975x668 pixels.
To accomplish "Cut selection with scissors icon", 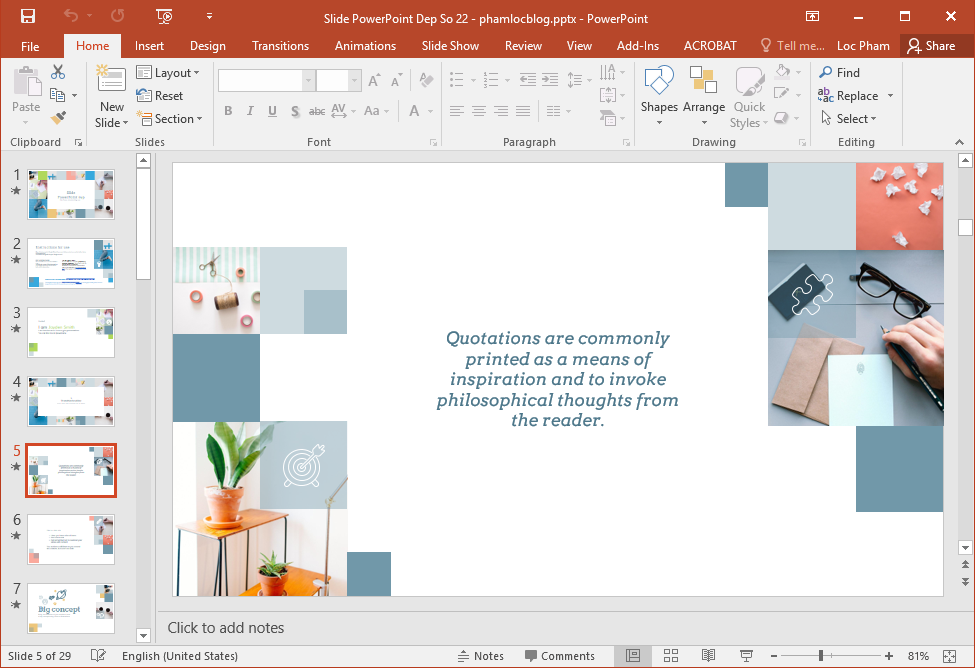I will tap(58, 72).
